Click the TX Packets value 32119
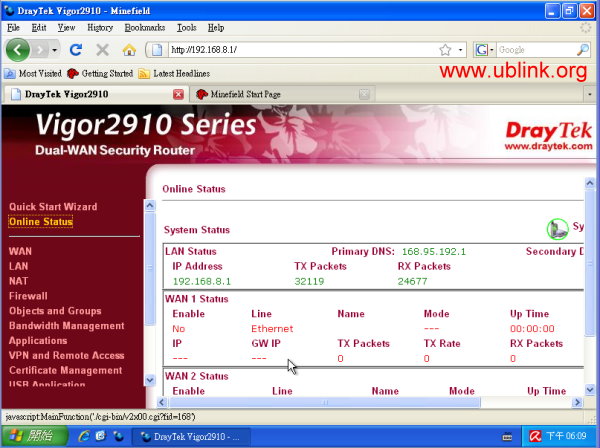The image size is (600, 448). click(309, 282)
